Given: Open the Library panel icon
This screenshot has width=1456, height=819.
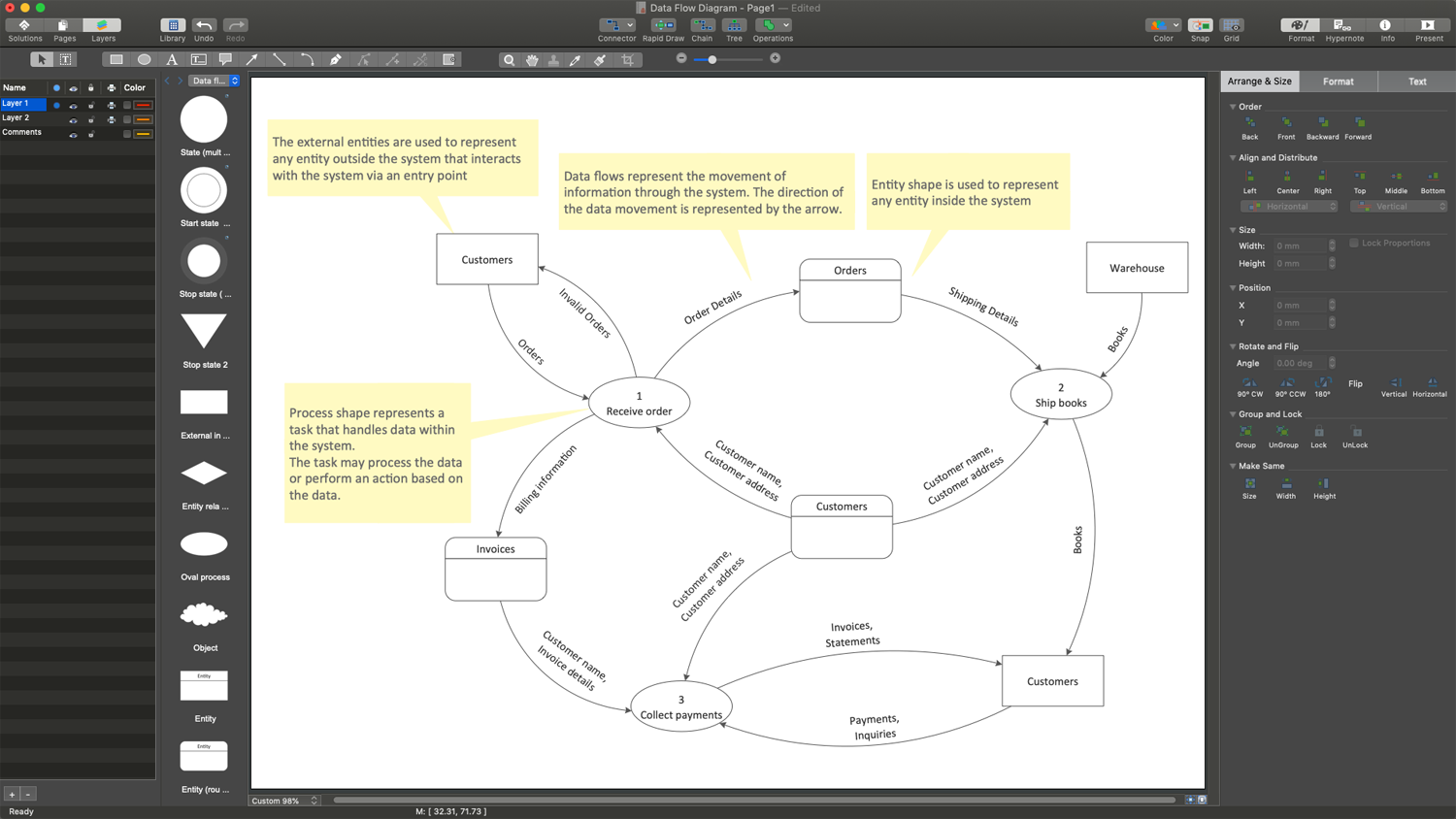Looking at the screenshot, I should pyautogui.click(x=173, y=26).
